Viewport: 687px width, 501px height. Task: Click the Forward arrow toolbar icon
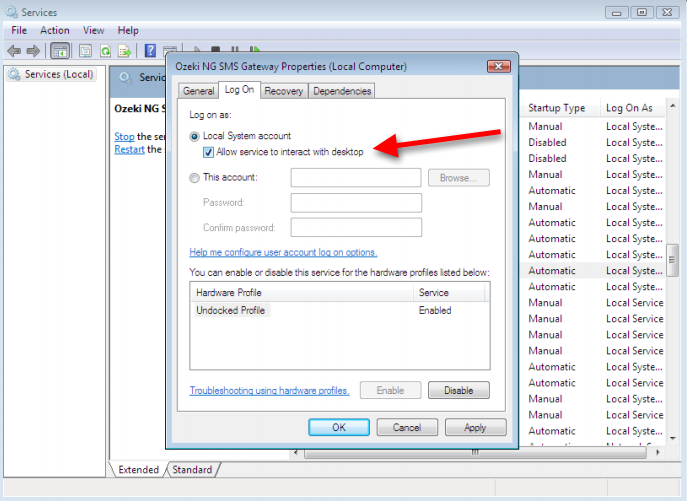(x=33, y=51)
